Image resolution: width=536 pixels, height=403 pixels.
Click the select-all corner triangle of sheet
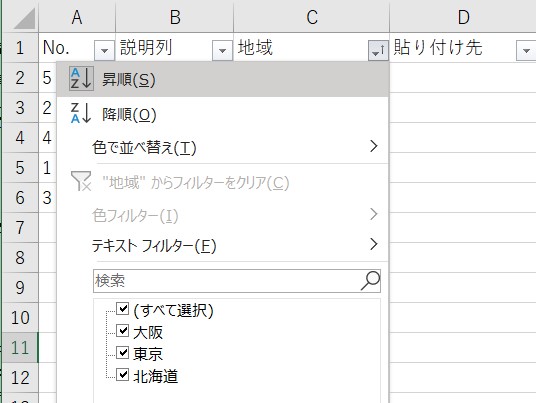pos(25,18)
